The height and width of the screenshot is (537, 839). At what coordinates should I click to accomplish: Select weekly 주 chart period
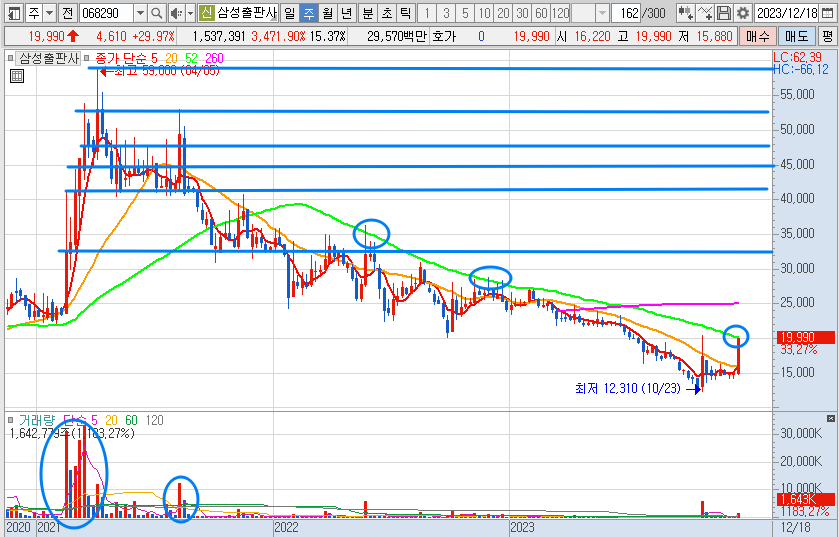click(309, 13)
